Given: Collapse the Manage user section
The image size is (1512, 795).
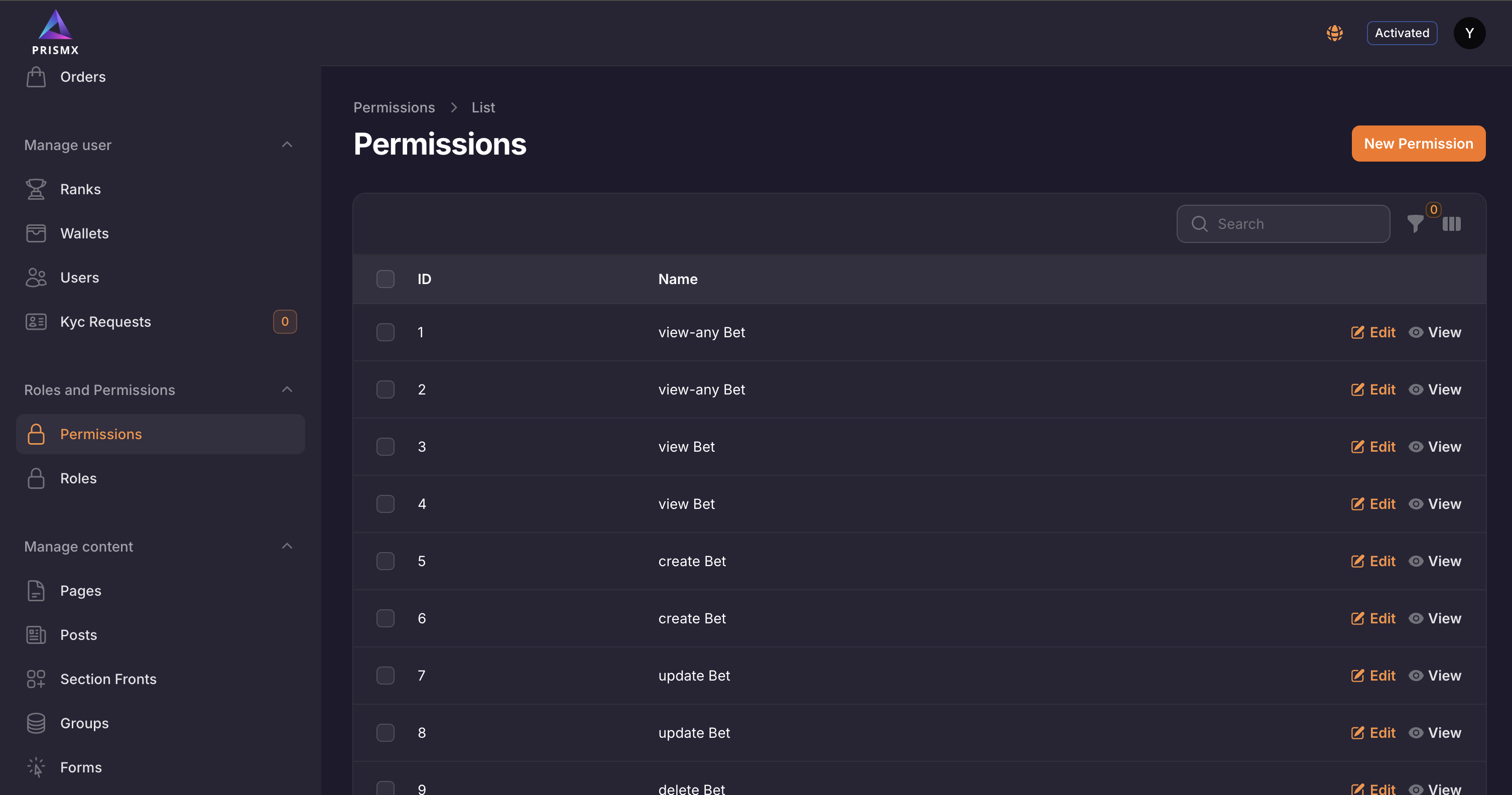Looking at the screenshot, I should (287, 145).
